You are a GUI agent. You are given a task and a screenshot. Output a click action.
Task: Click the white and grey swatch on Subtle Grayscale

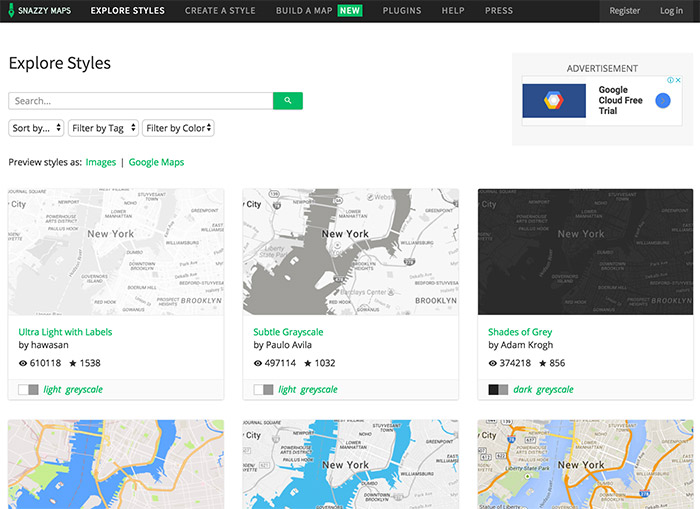point(263,389)
